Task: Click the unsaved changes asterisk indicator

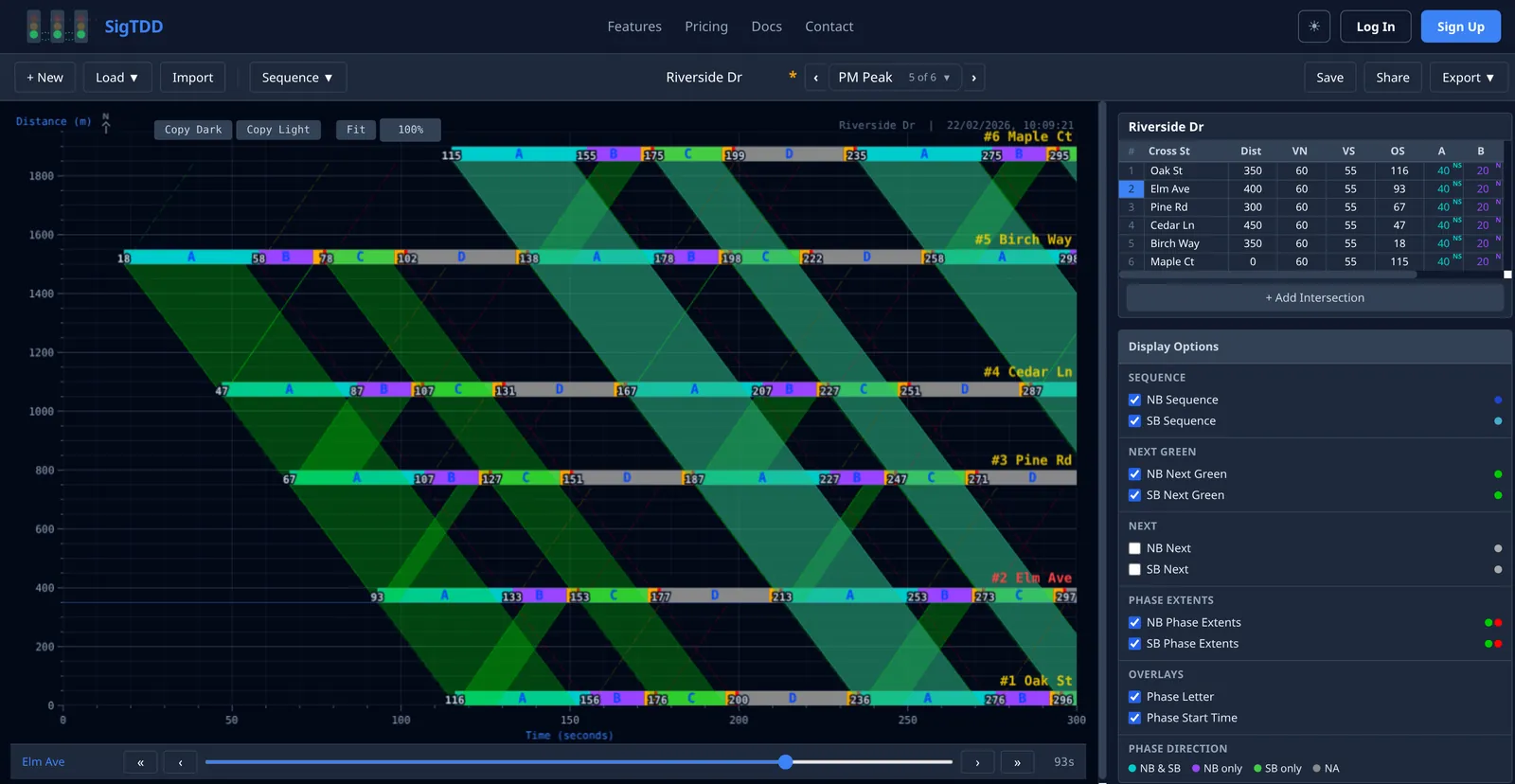Action: 793,77
